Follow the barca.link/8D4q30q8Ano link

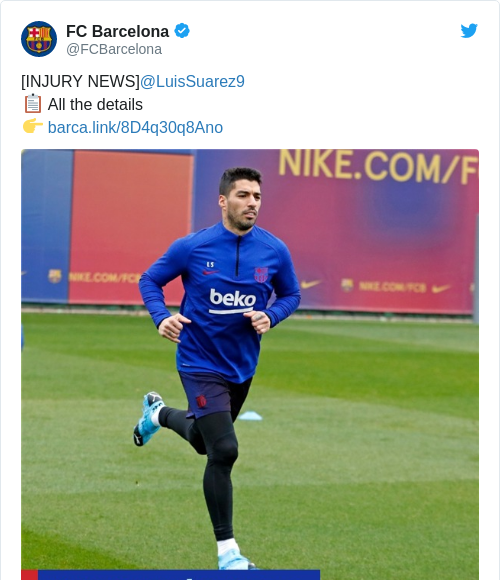(x=135, y=127)
